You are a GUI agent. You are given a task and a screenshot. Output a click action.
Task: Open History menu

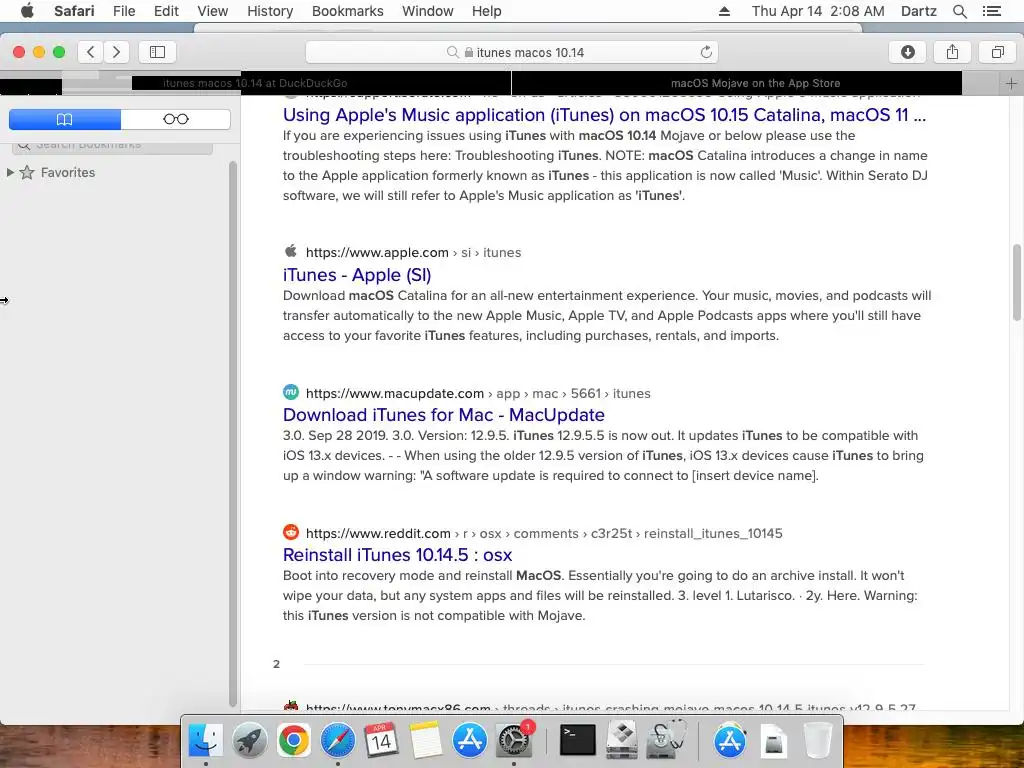pos(270,11)
